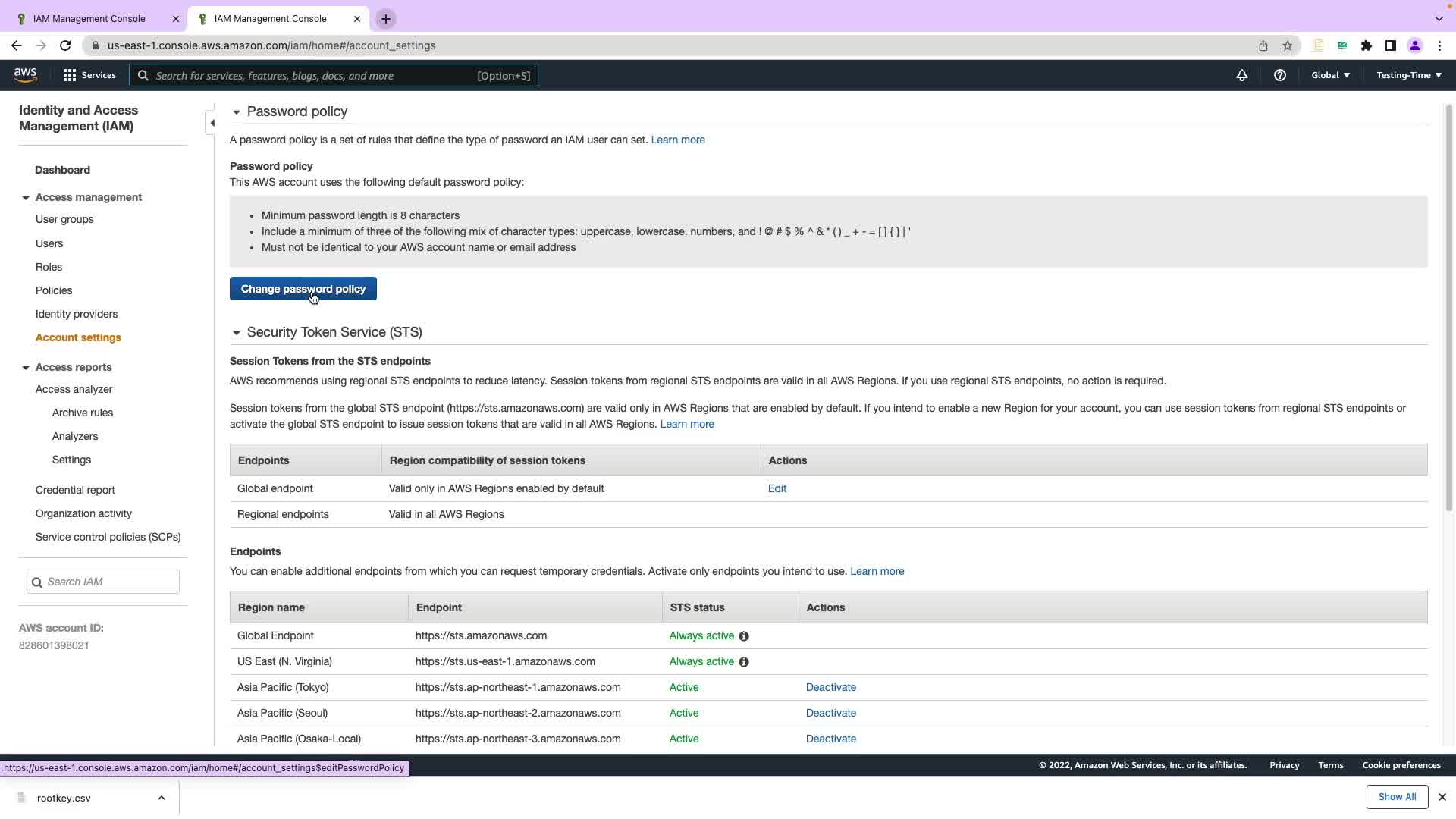Open the Services grid menu icon
The height and width of the screenshot is (819, 1456).
coord(70,75)
